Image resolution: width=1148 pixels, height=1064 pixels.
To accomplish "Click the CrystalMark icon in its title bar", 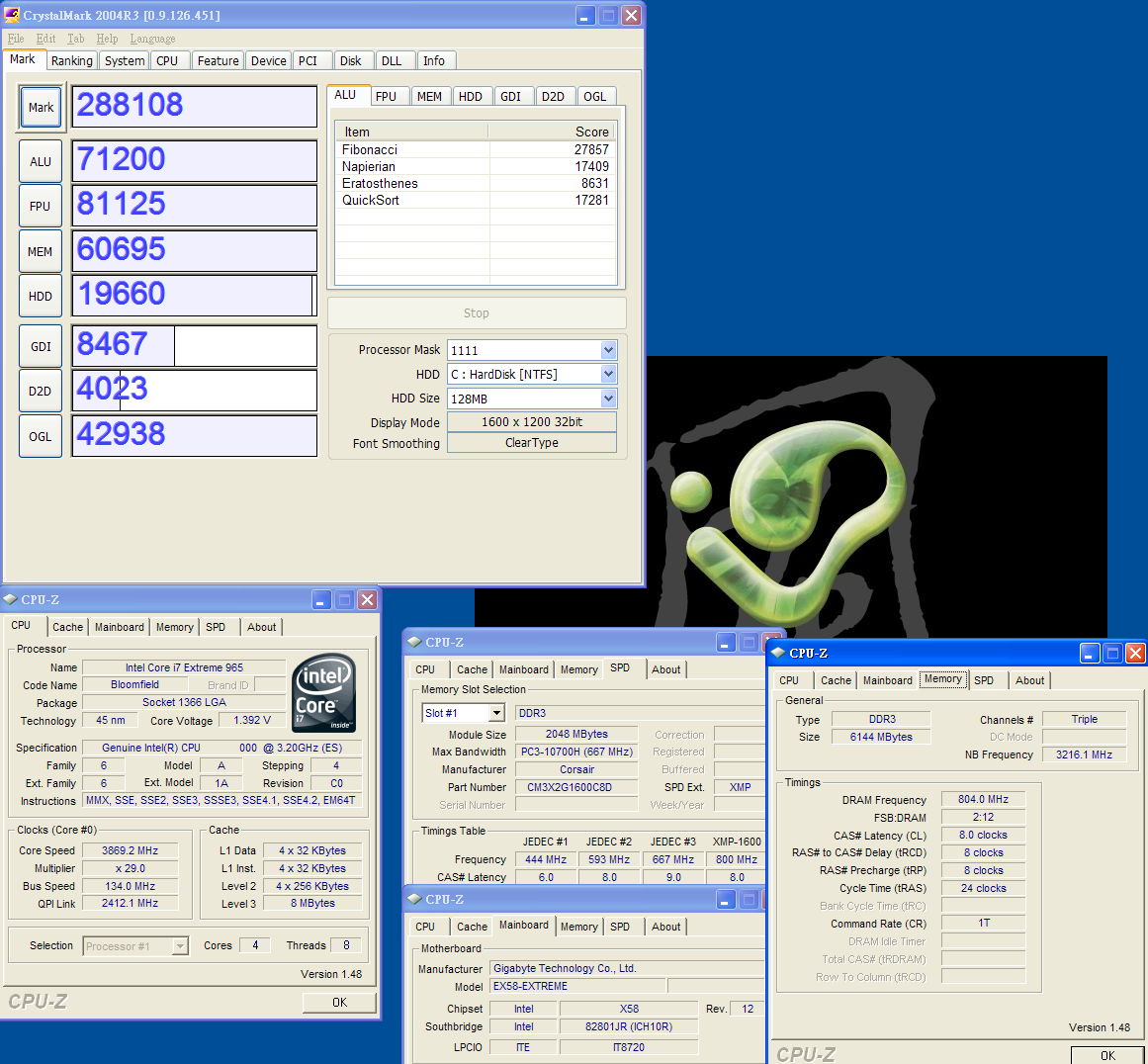I will point(12,15).
